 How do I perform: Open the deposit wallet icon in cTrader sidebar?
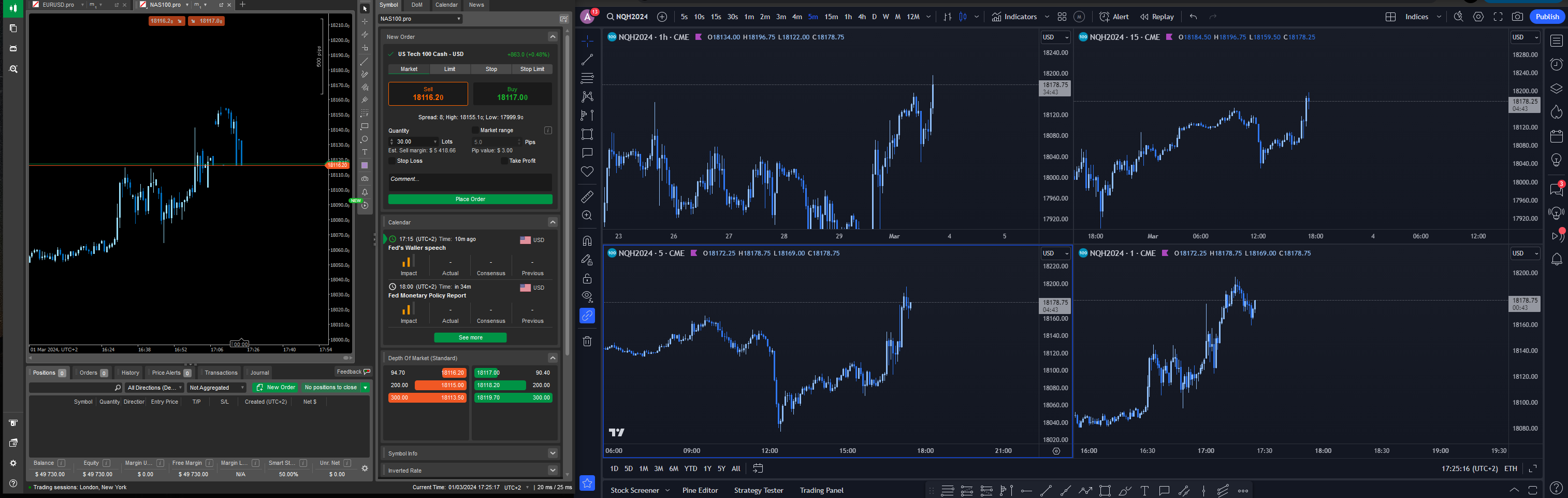click(x=13, y=443)
